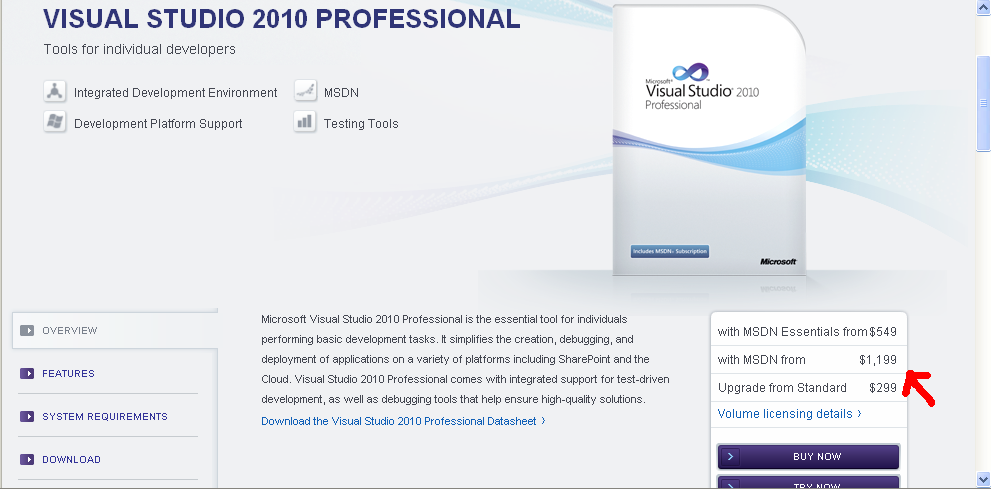Open the Features section
Screen dimensions: 991x489
point(68,373)
